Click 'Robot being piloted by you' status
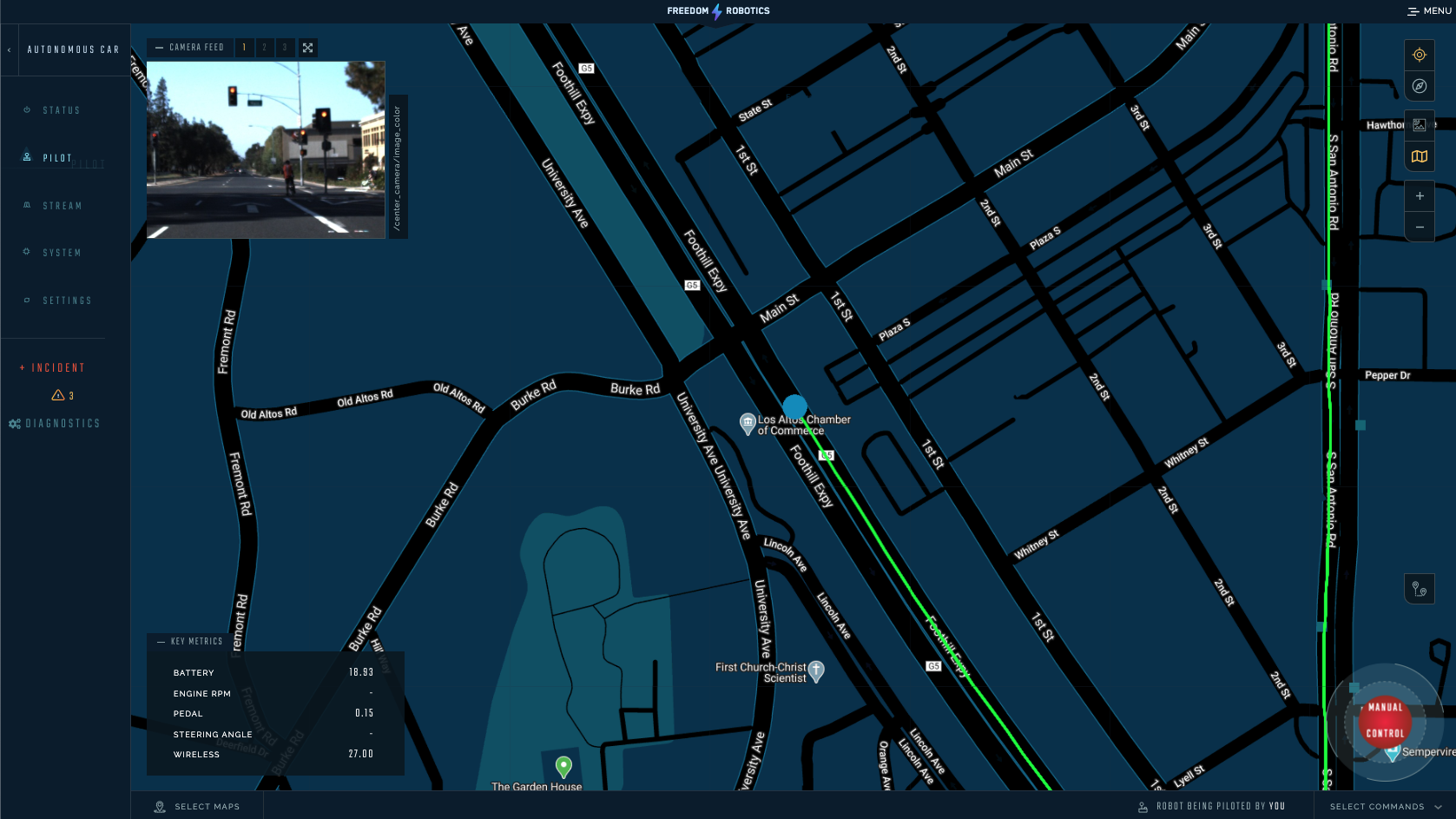This screenshot has height=819, width=1456. [1221, 807]
